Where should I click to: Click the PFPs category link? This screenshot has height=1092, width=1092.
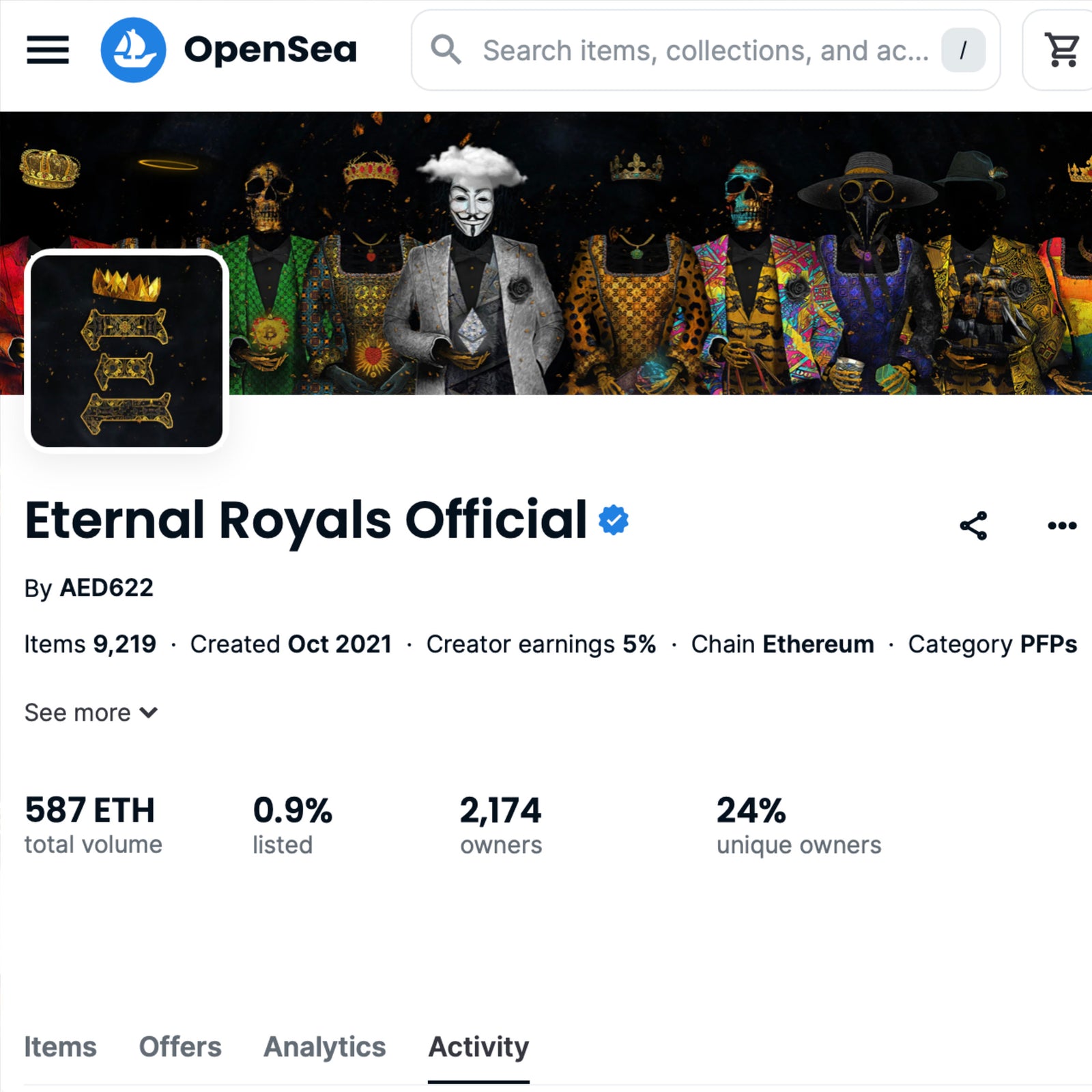(x=1048, y=644)
